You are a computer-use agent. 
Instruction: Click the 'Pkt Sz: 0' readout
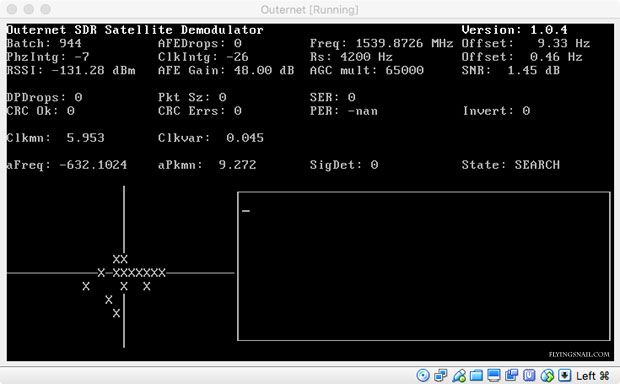point(192,97)
